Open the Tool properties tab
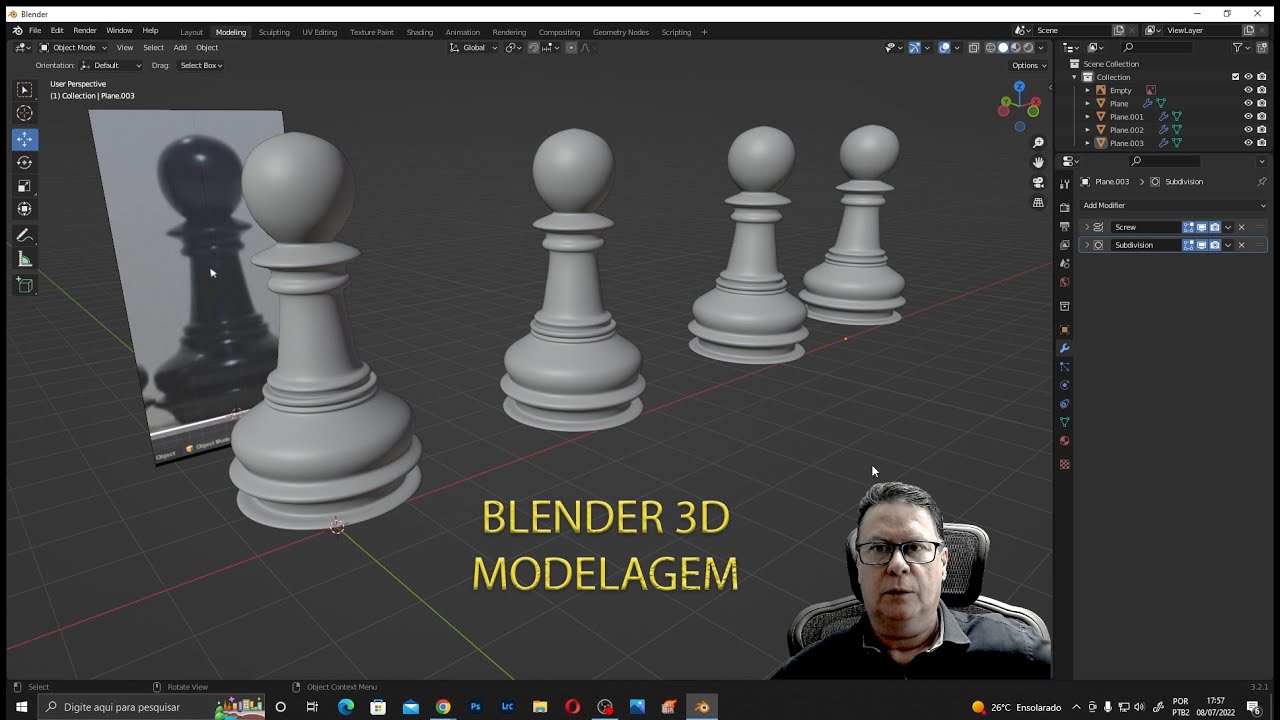This screenshot has height=720, width=1280. (x=1065, y=184)
